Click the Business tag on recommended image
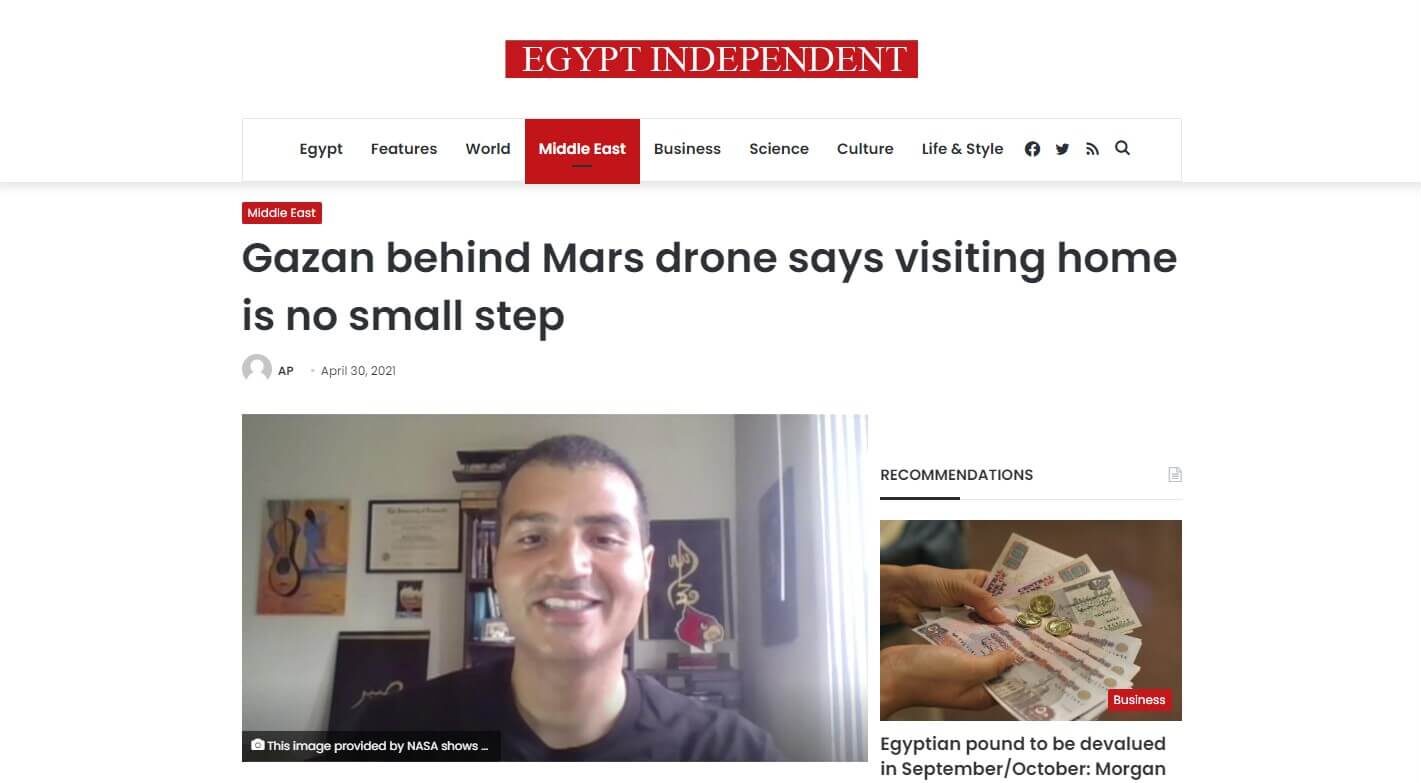 1139,700
